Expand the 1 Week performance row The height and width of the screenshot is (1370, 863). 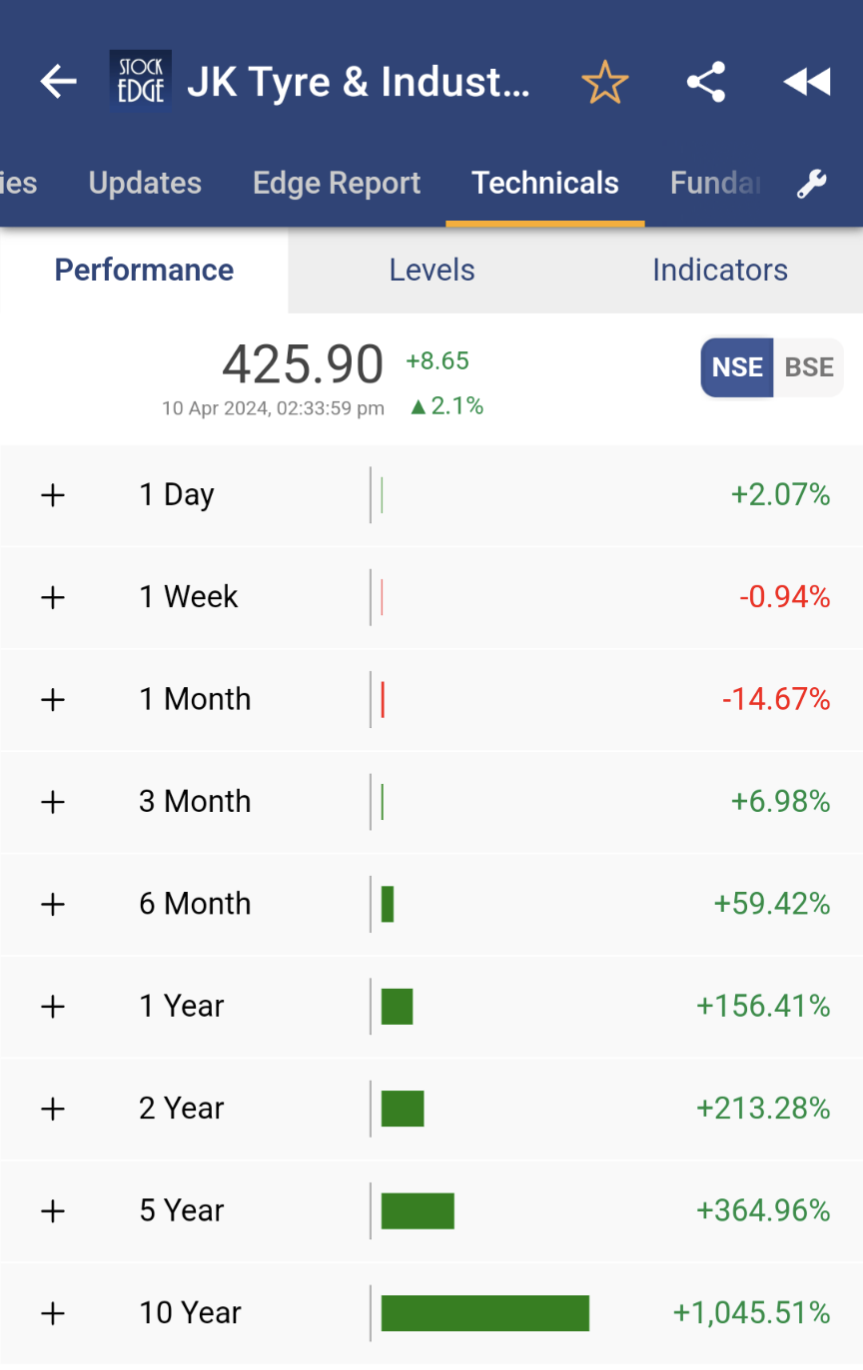click(x=52, y=597)
